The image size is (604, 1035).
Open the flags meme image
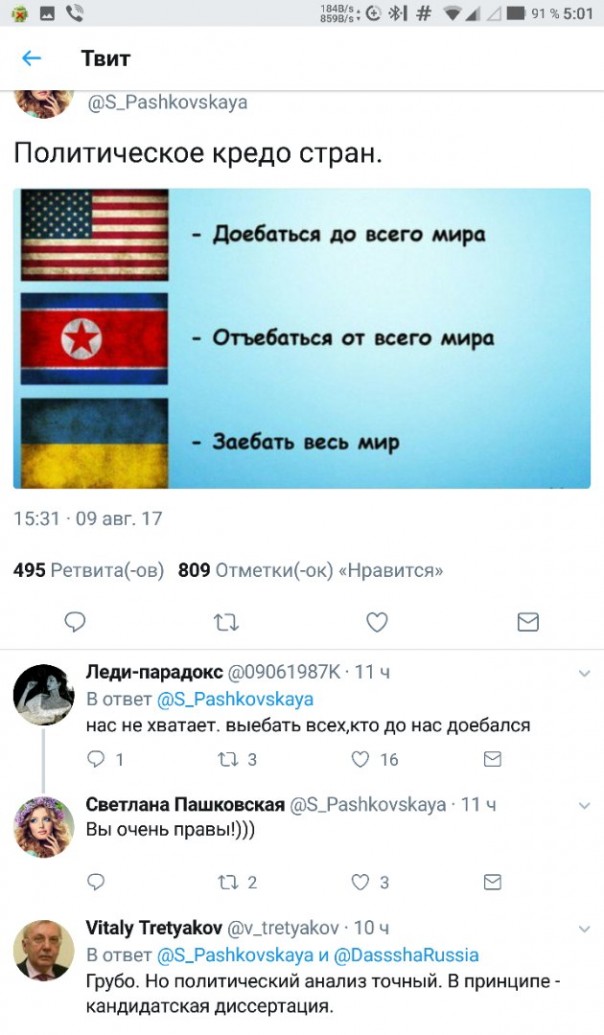[302, 339]
